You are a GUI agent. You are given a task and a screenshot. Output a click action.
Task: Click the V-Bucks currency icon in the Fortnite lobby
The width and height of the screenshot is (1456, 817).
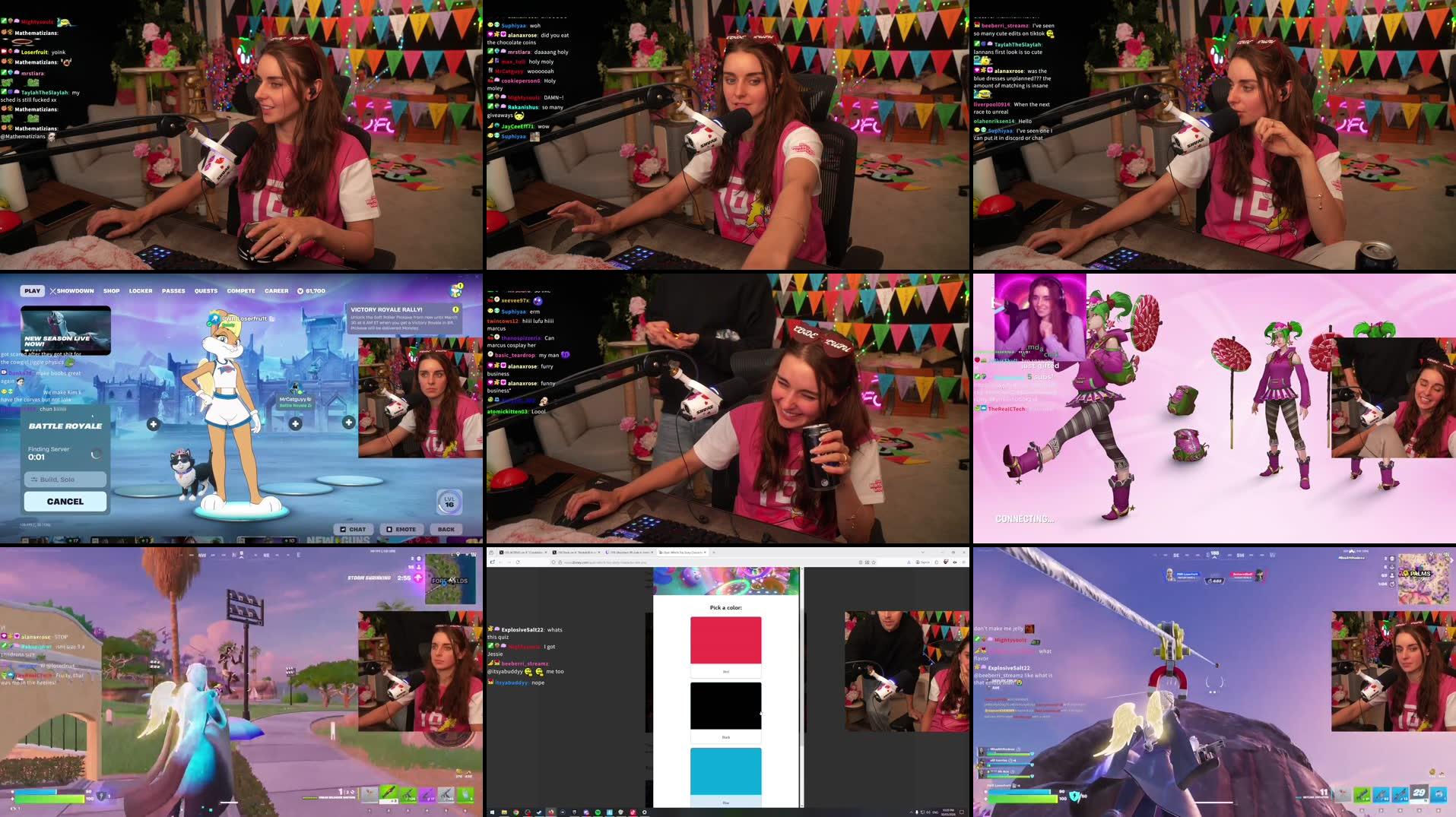[x=300, y=291]
